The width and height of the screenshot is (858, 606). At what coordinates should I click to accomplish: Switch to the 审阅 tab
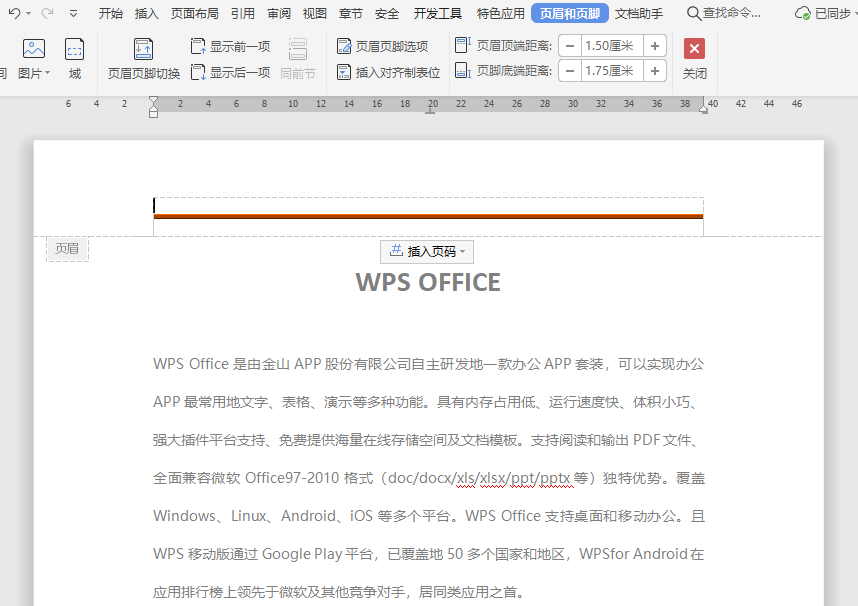pos(279,13)
